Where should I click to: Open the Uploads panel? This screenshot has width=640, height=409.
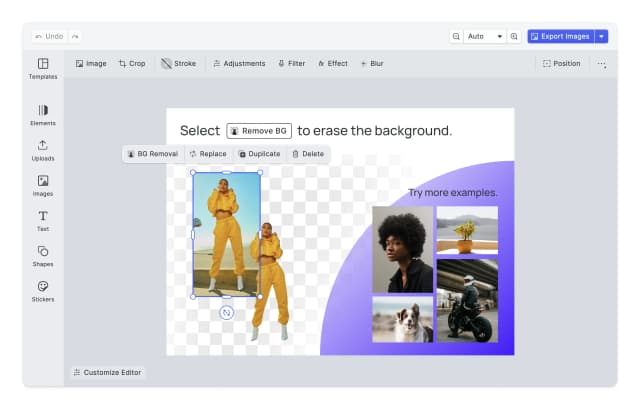[x=43, y=150]
